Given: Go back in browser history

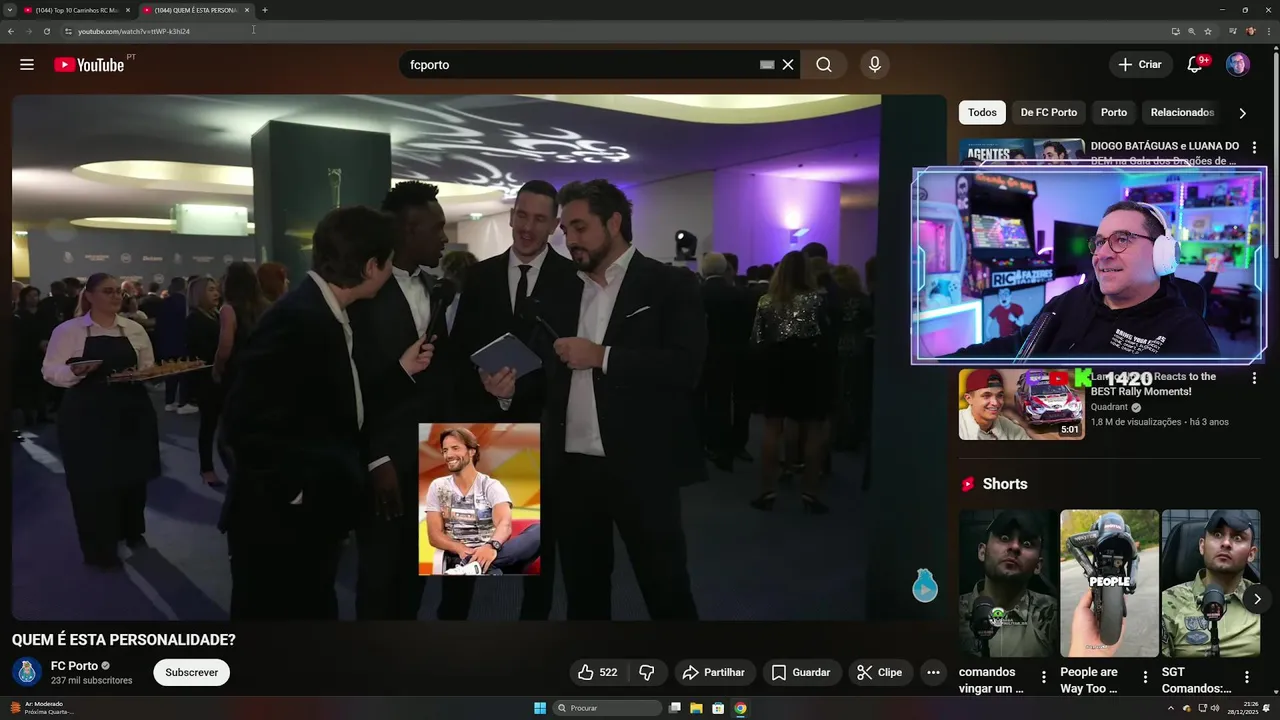Looking at the screenshot, I should point(11,31).
